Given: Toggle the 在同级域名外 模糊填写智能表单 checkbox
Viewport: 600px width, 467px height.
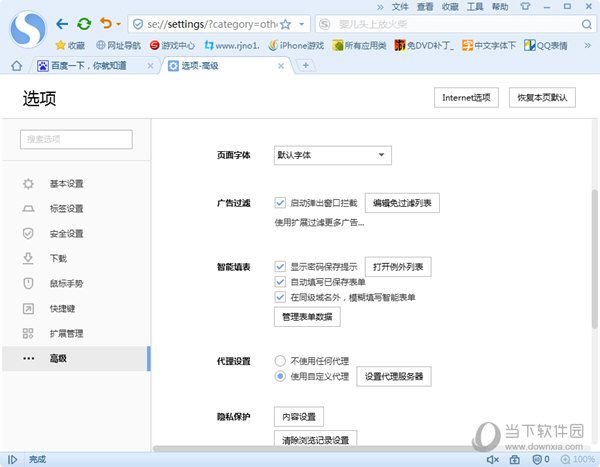Looking at the screenshot, I should [x=280, y=297].
